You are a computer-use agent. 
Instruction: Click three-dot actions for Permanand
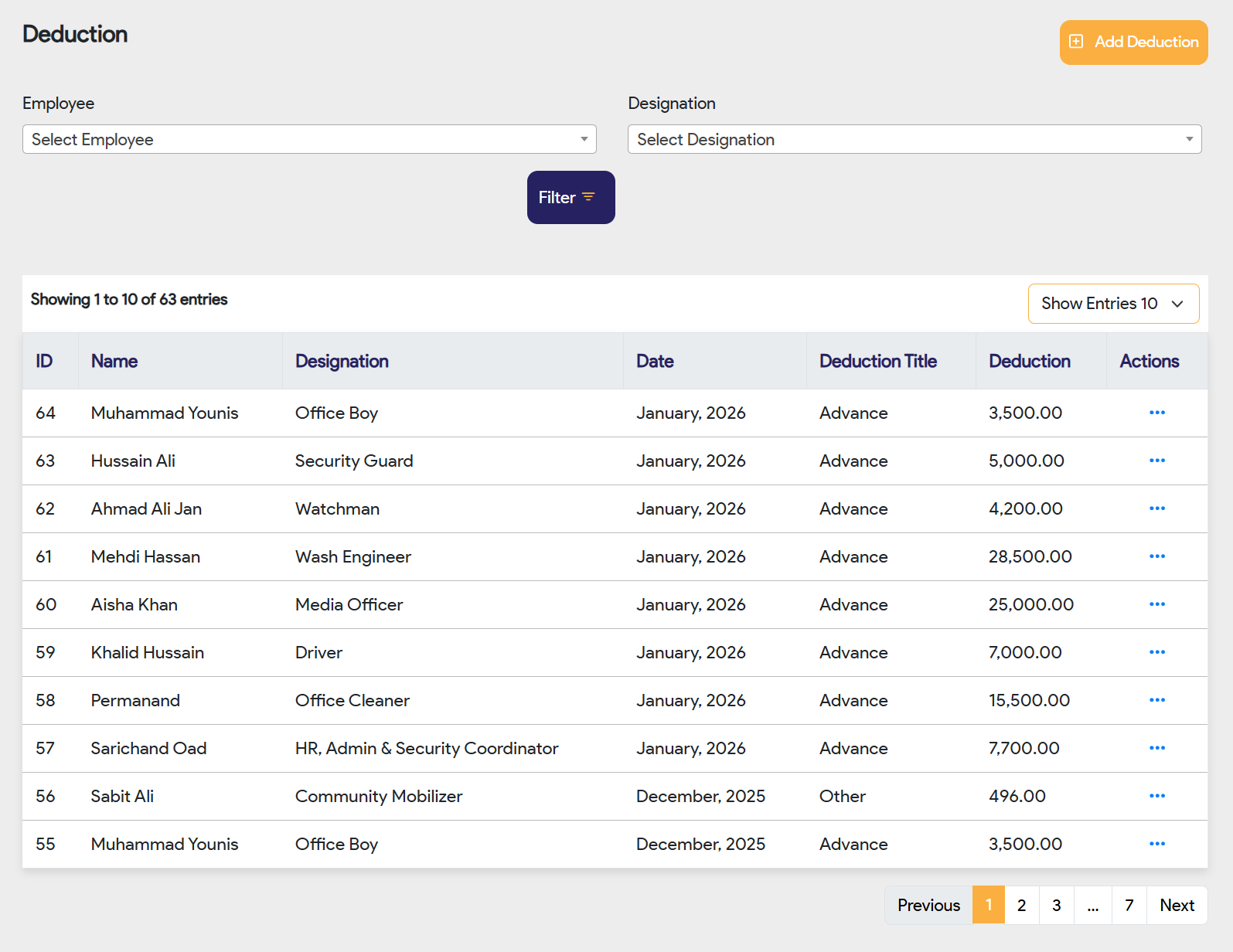(1156, 700)
